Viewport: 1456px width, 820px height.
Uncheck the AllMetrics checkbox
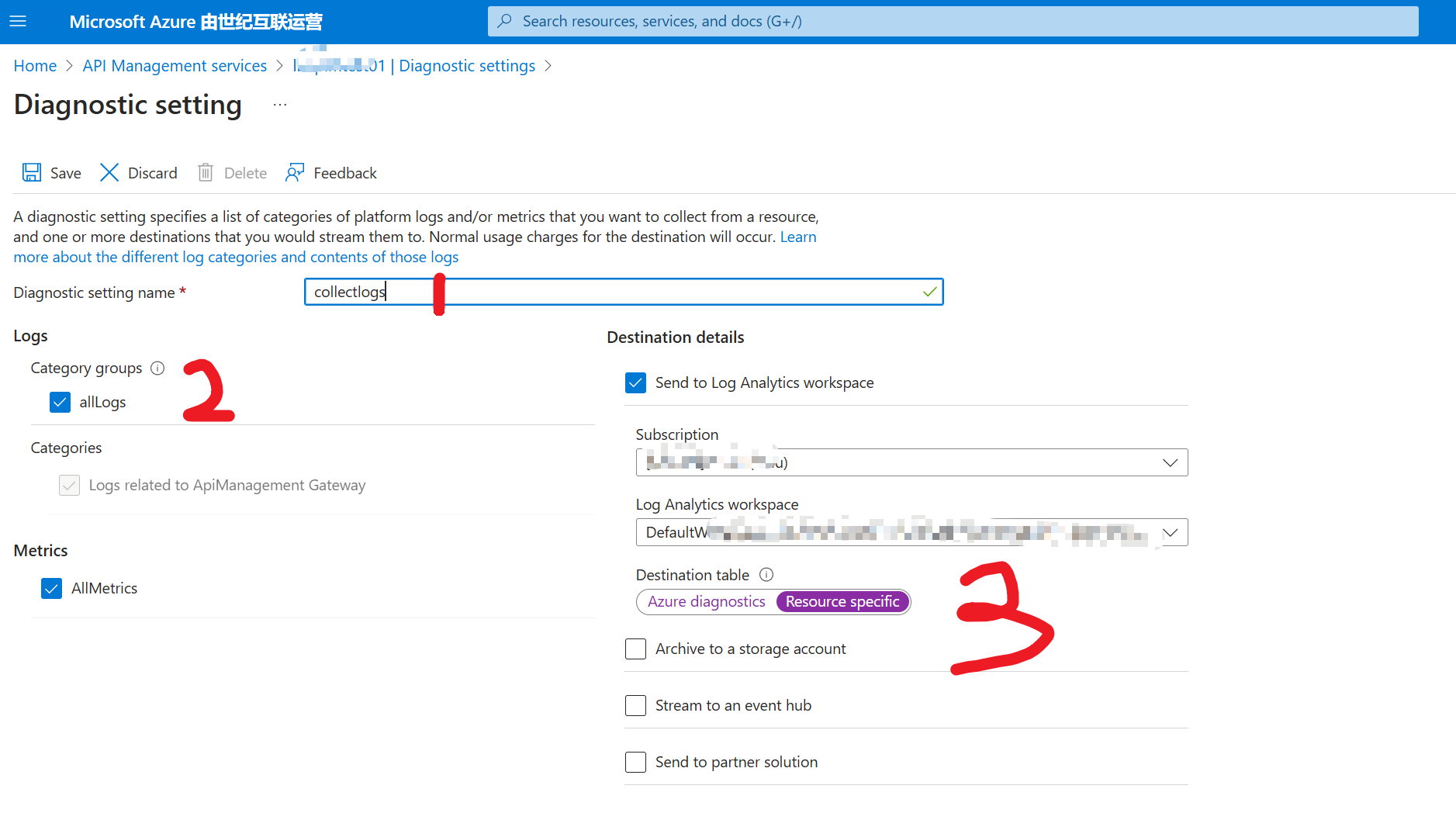(51, 588)
